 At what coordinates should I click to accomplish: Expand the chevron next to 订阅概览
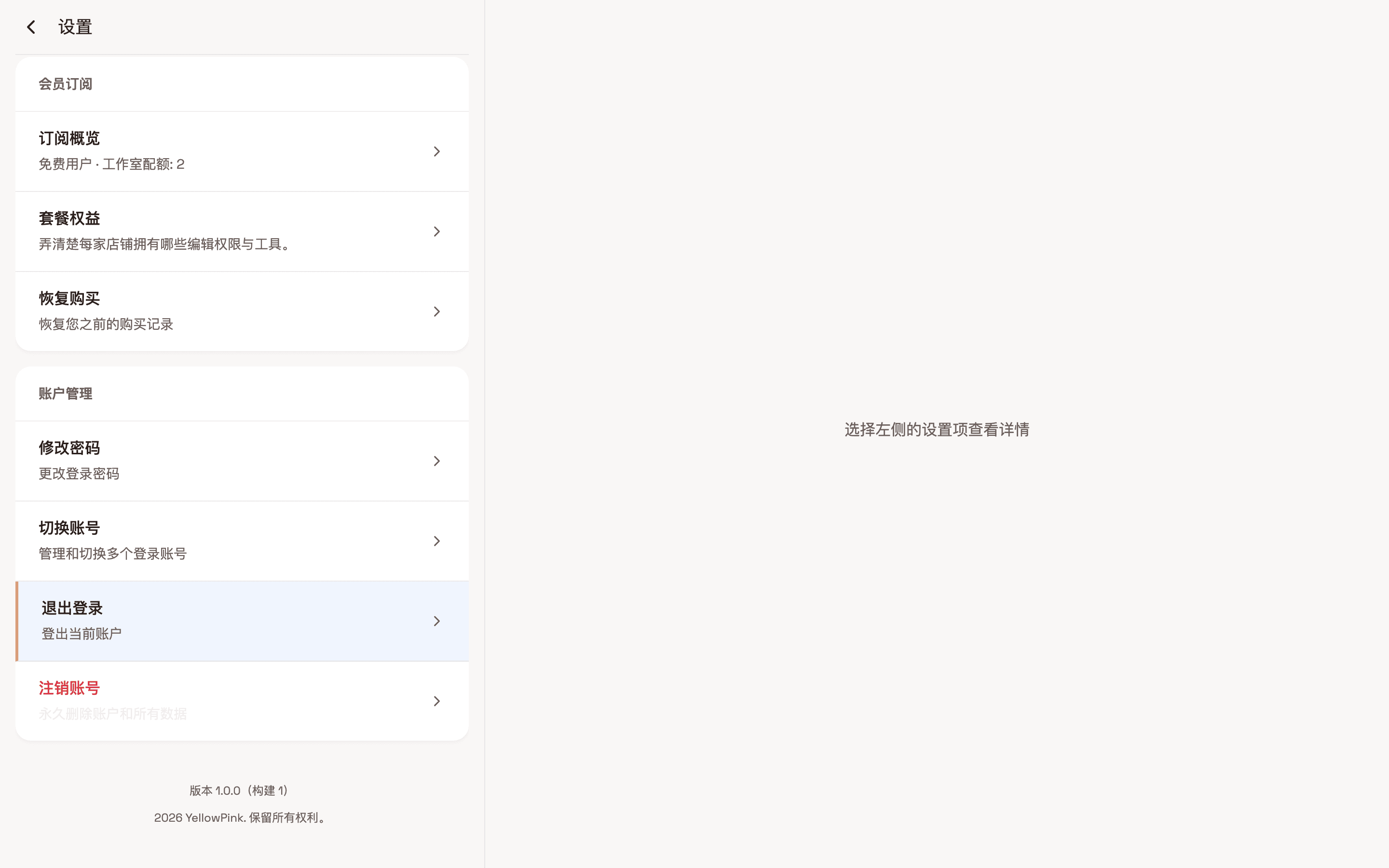pos(437,151)
